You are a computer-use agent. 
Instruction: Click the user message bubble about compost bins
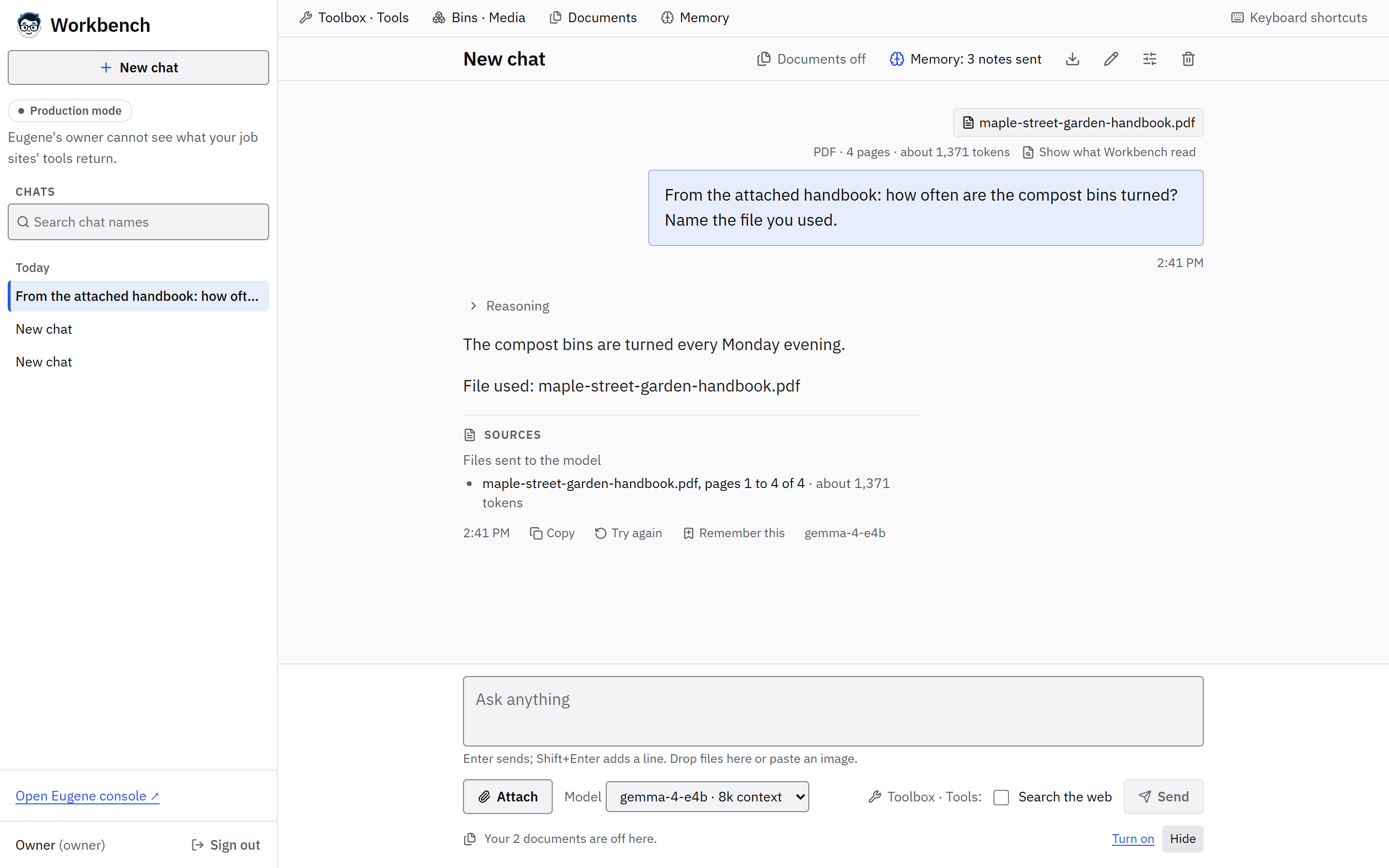pos(925,208)
